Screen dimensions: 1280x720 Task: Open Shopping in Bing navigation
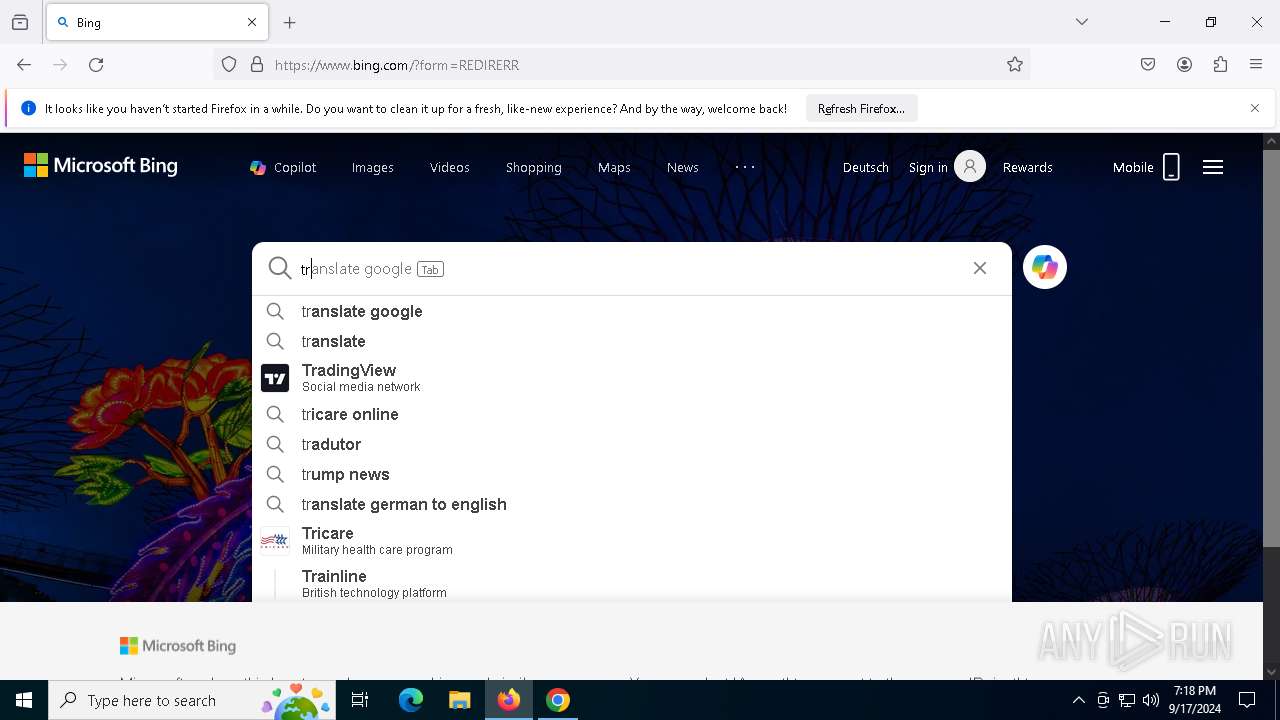point(534,167)
